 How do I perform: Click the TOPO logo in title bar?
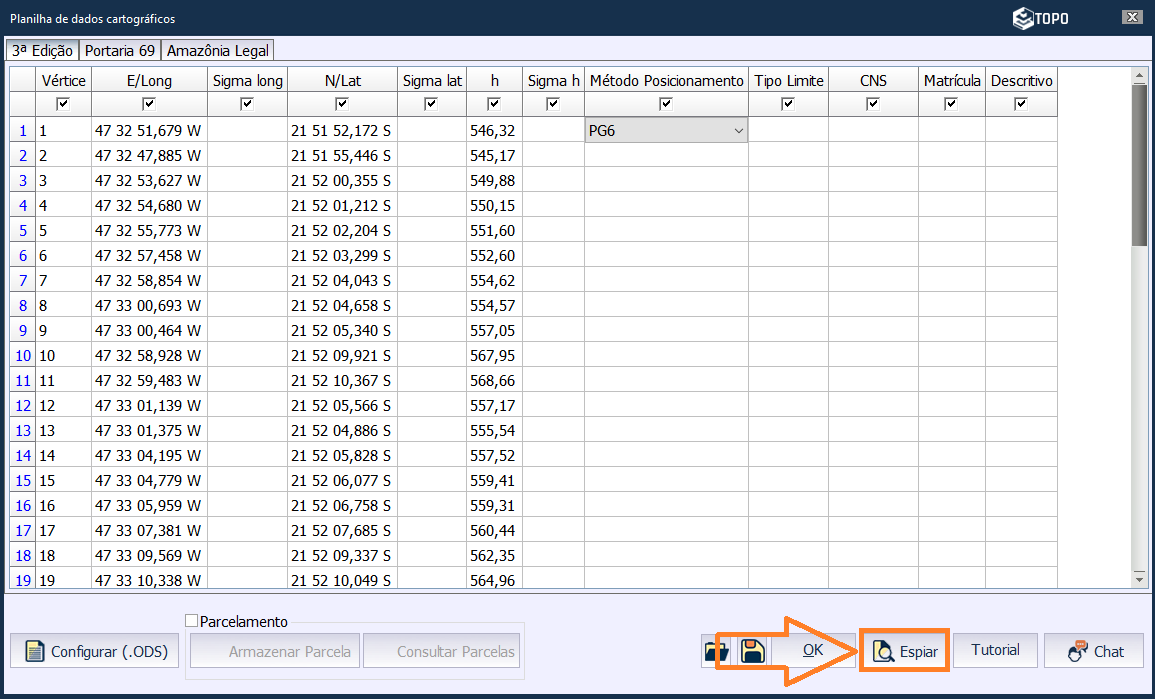coord(1040,18)
